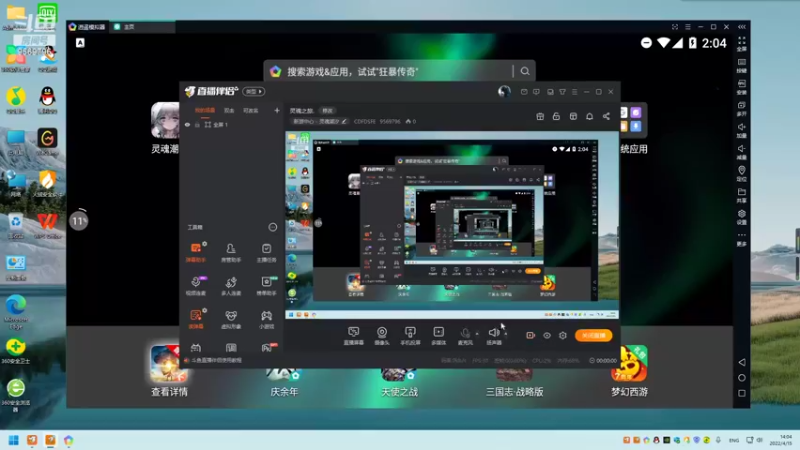
Task: Select the 全屏 1 source row
Action: point(232,124)
